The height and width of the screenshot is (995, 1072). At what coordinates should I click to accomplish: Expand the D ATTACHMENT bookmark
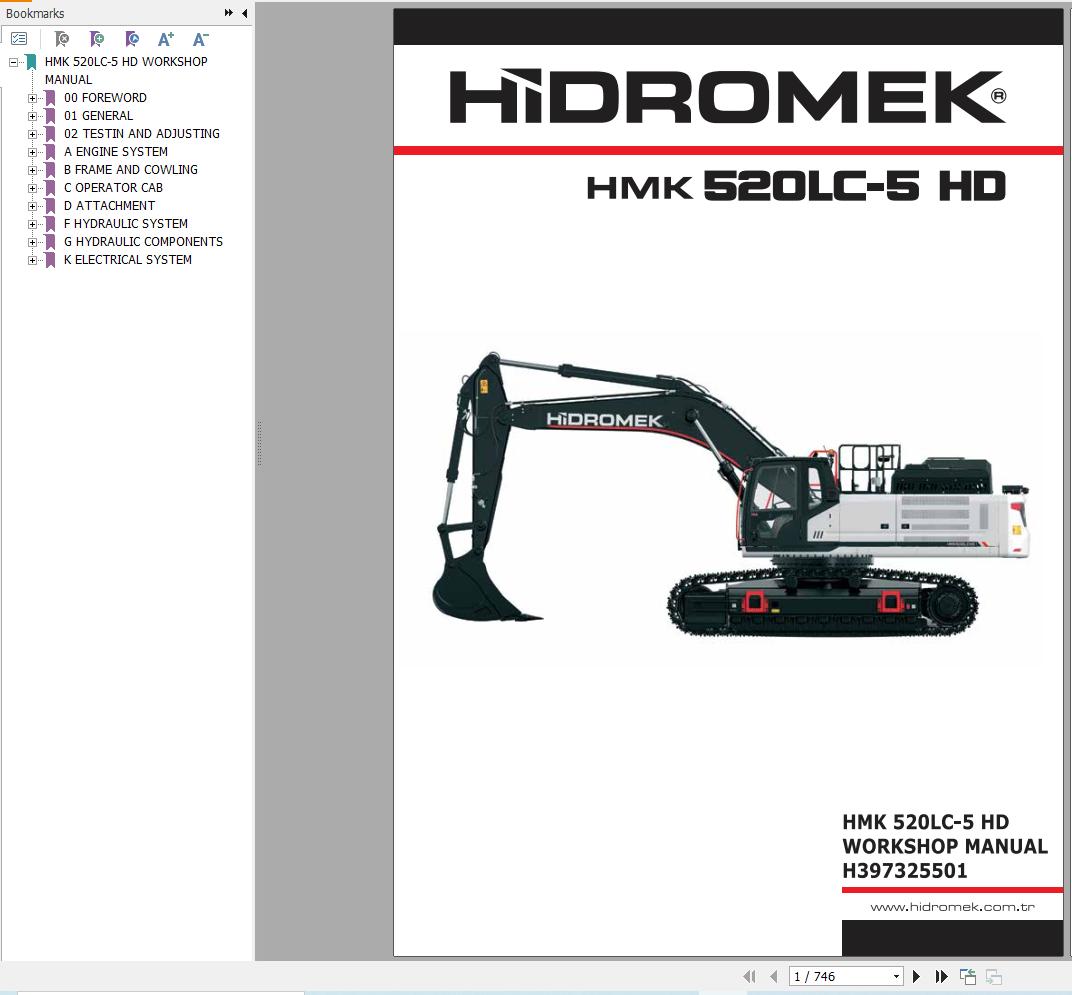(32, 207)
